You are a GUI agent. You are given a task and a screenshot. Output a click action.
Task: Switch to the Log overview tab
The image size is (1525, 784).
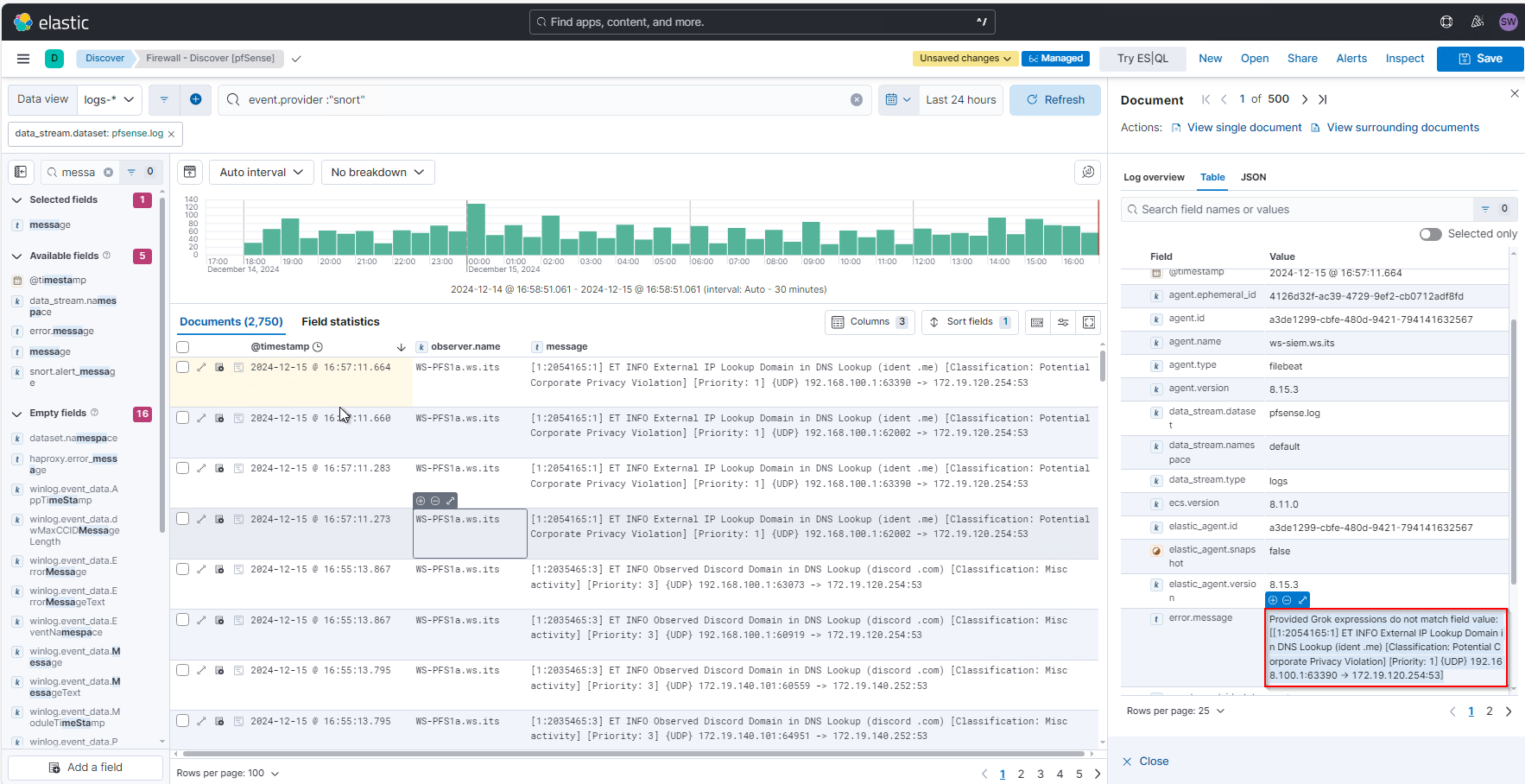tap(1154, 177)
